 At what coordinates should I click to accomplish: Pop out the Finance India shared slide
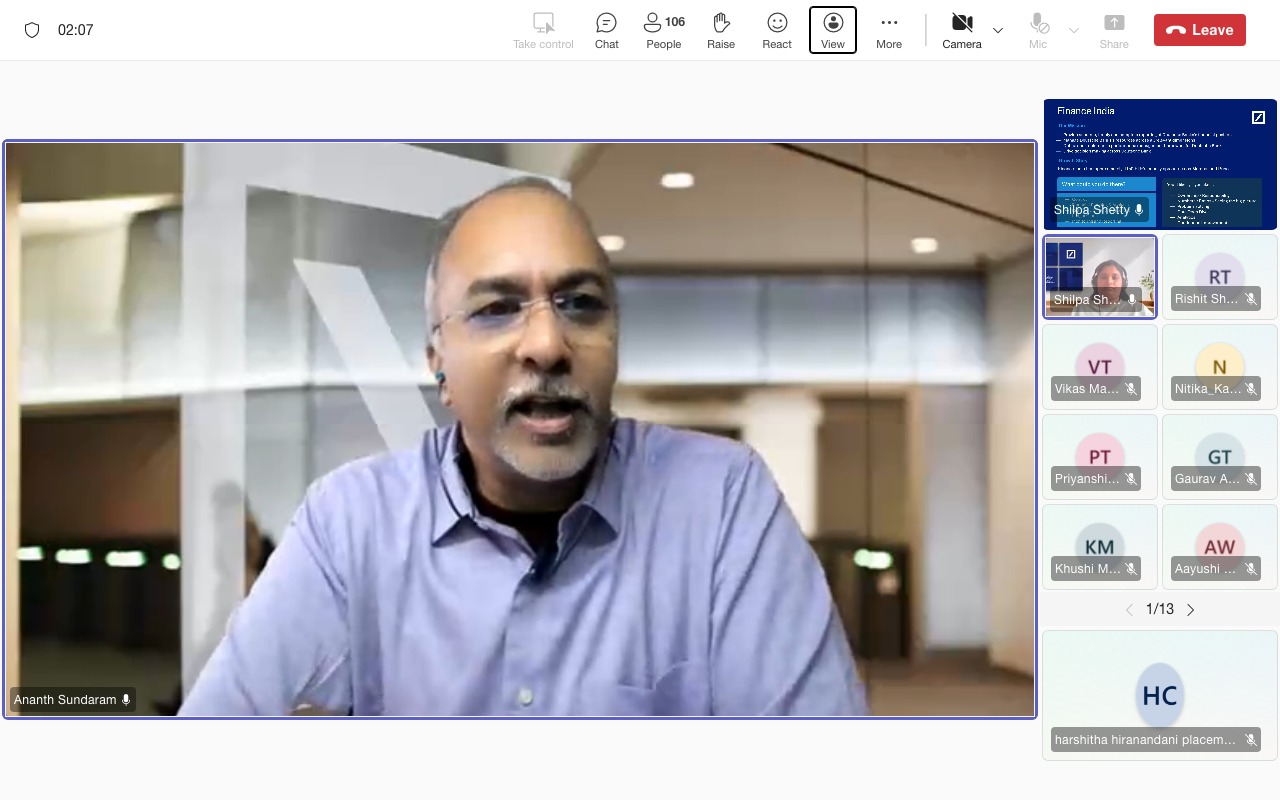click(x=1258, y=118)
